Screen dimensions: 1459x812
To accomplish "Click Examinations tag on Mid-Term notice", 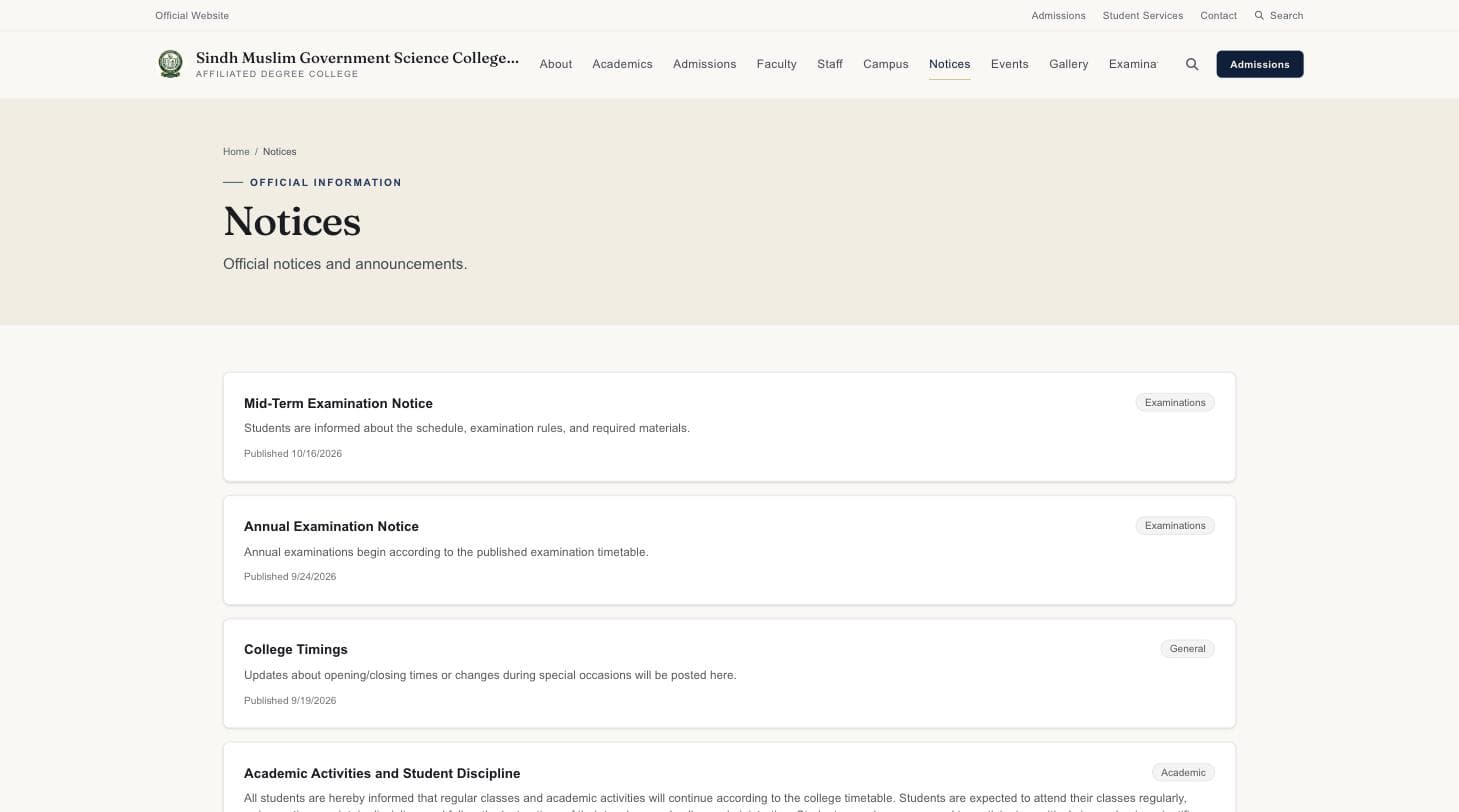I will point(1175,402).
